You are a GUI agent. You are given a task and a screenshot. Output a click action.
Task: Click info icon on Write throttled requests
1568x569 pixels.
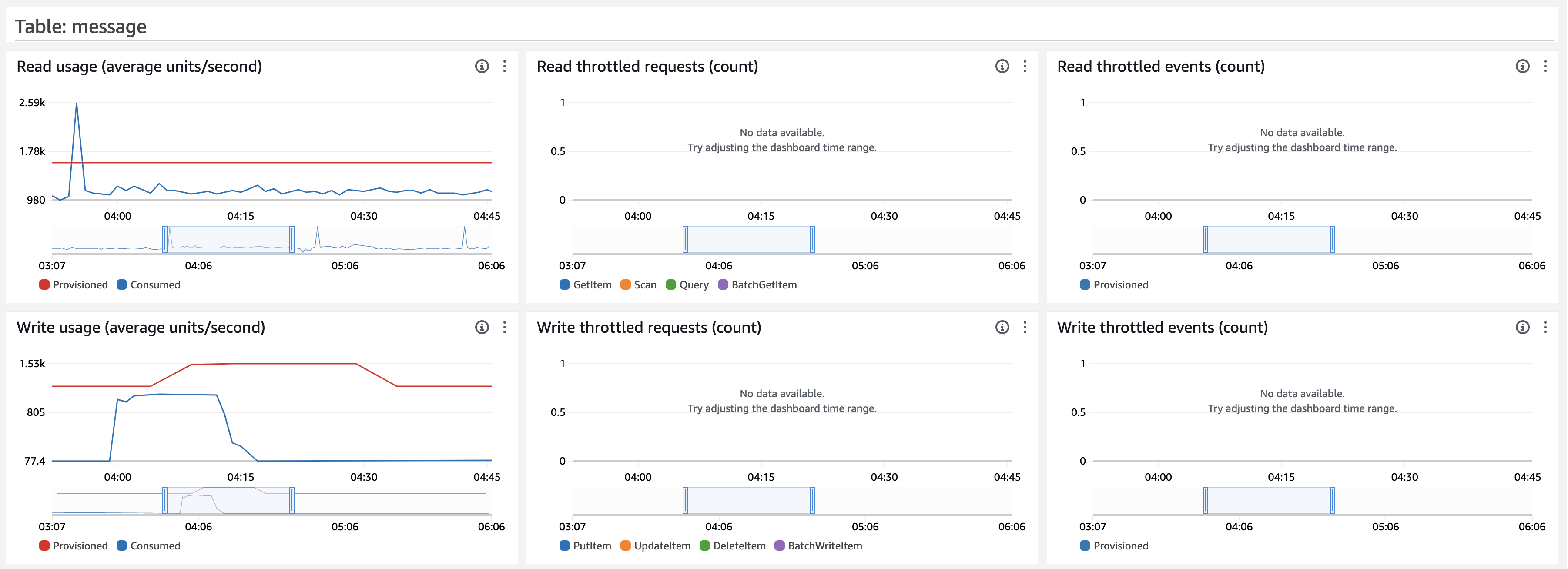click(1002, 328)
